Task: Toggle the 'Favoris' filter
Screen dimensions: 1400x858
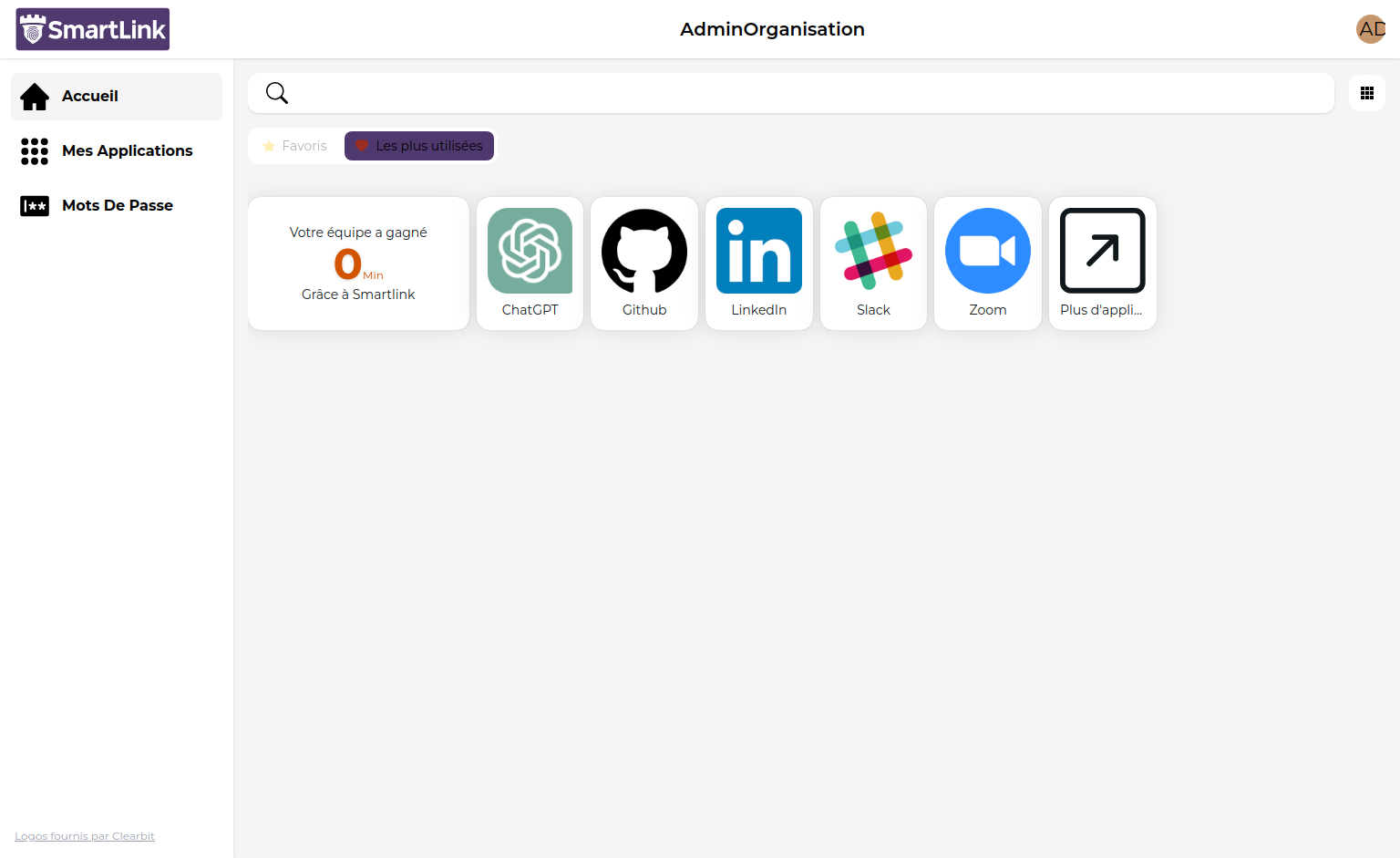Action: coord(295,145)
